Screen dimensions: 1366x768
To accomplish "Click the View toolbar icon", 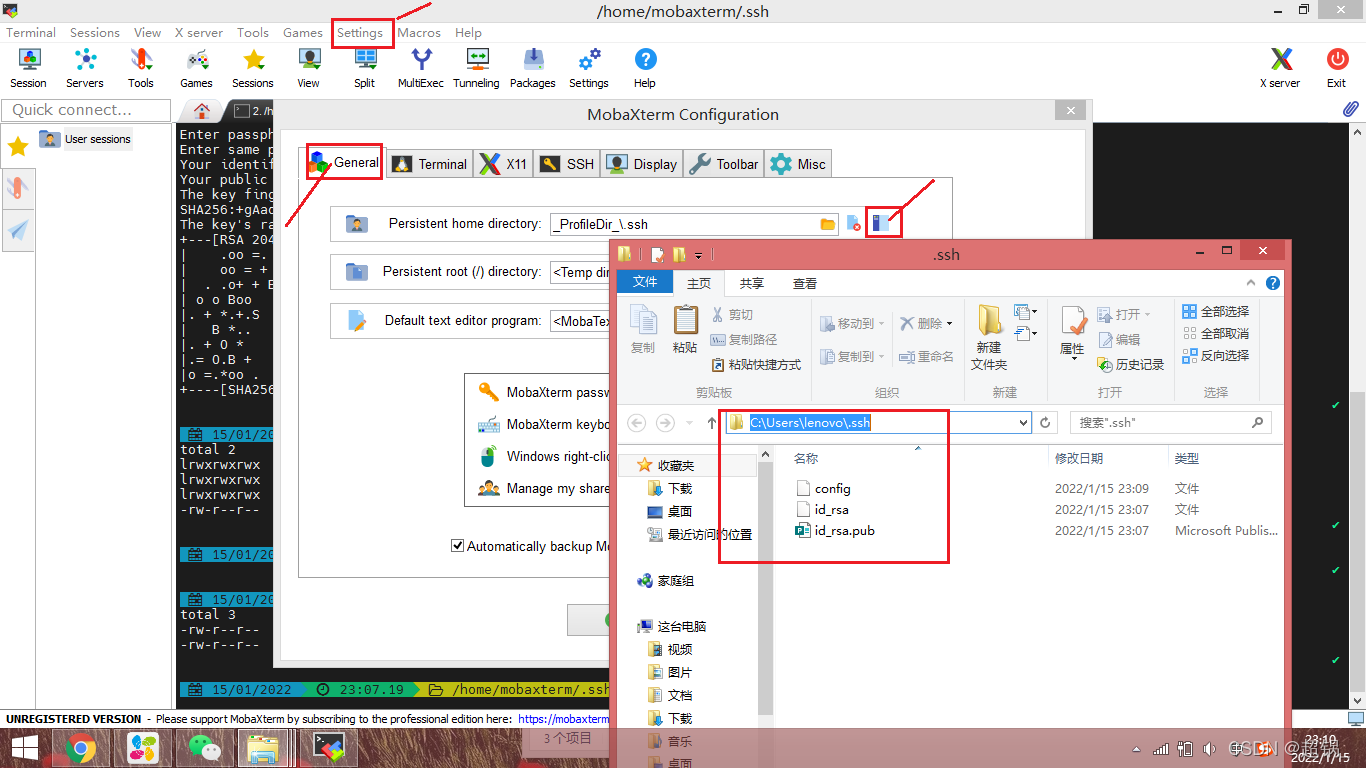I will [309, 68].
